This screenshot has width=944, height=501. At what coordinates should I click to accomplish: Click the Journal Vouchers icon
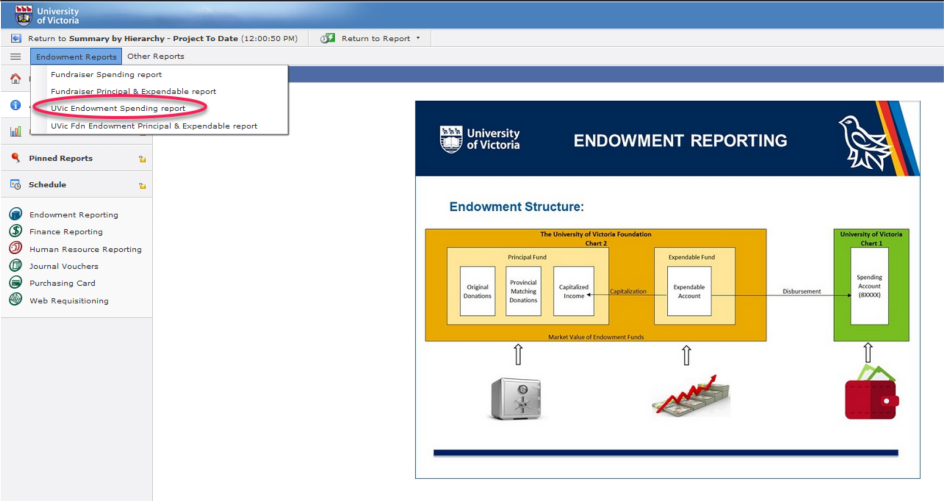point(16,265)
